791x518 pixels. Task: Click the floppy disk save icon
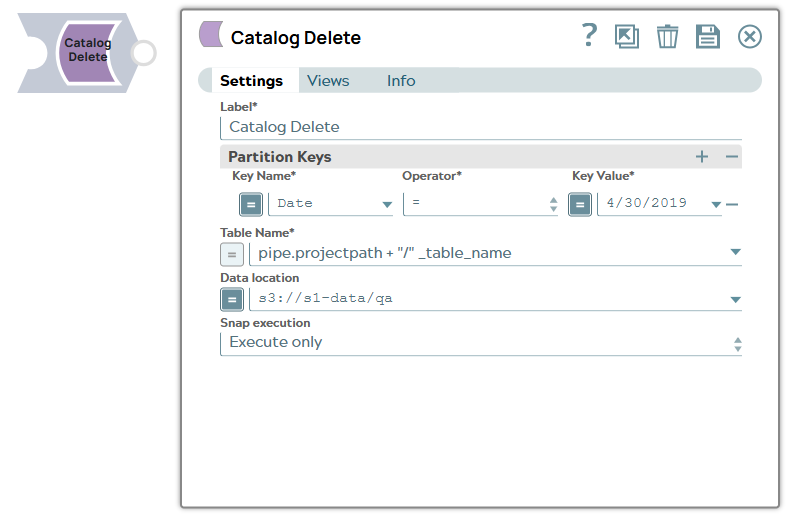coord(708,37)
